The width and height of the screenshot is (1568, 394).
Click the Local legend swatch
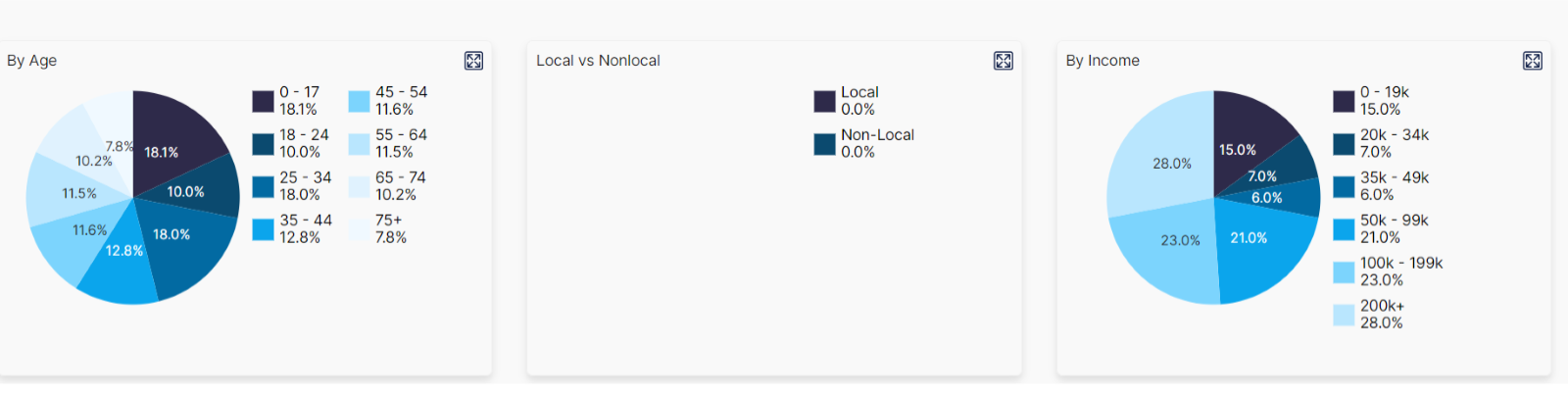tap(824, 101)
